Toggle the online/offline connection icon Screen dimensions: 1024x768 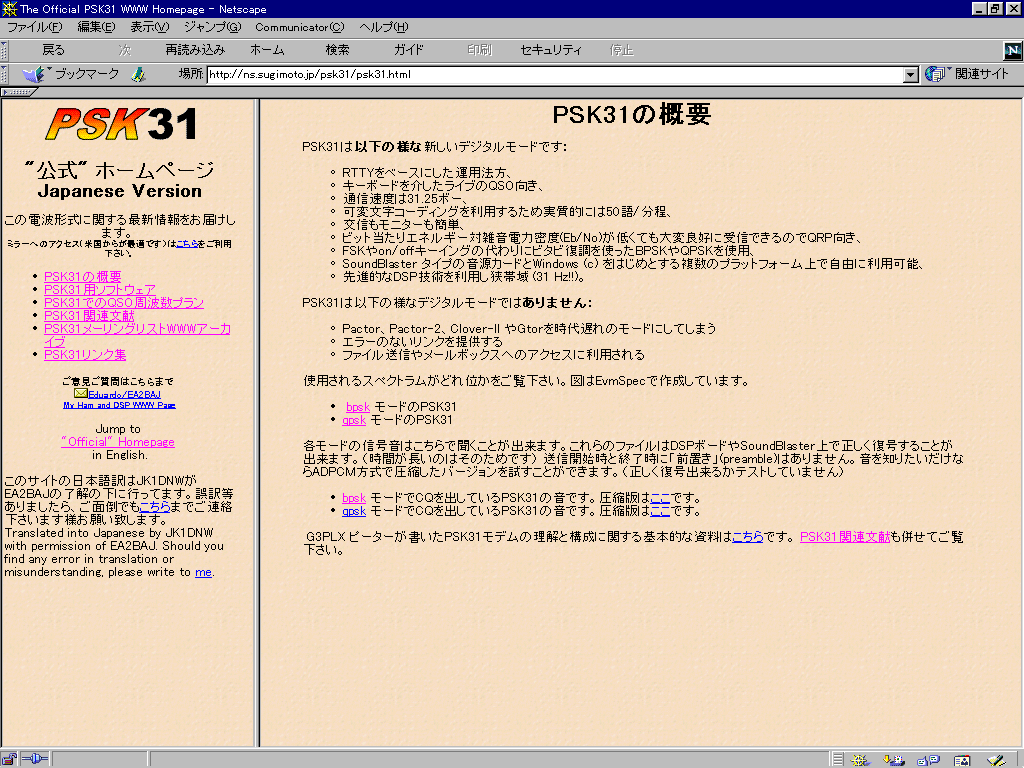(35, 759)
